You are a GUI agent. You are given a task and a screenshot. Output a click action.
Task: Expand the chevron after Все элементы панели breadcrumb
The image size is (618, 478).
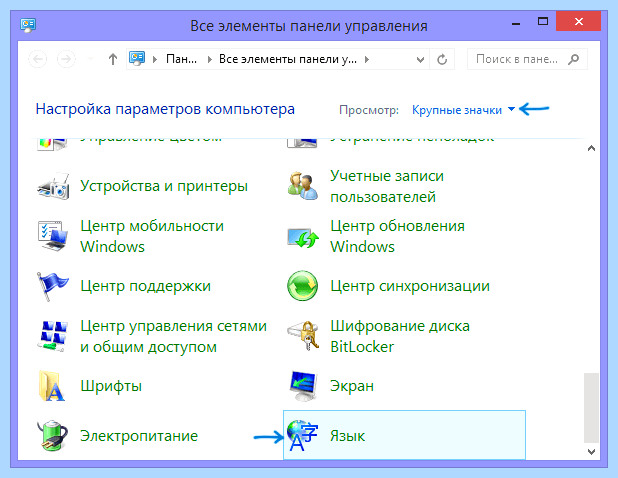[x=367, y=60]
